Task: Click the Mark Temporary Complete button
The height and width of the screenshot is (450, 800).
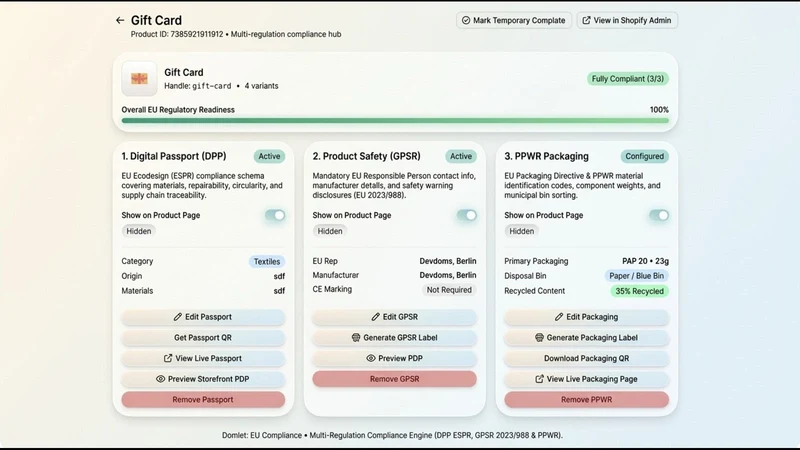Action: point(514,20)
